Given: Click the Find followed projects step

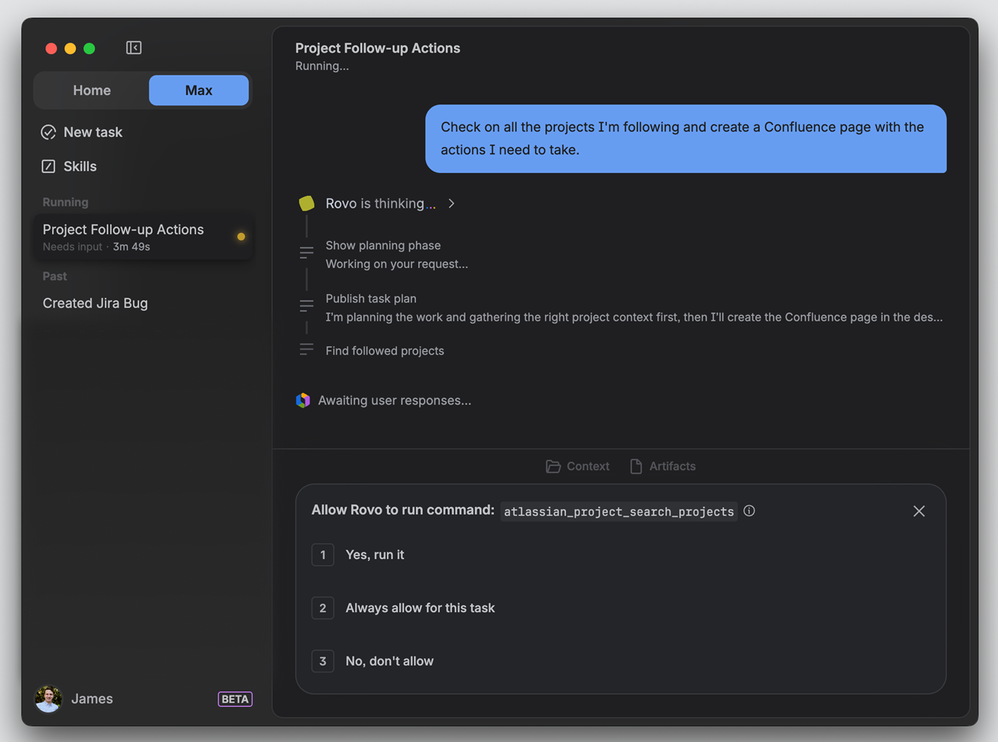Looking at the screenshot, I should 385,351.
